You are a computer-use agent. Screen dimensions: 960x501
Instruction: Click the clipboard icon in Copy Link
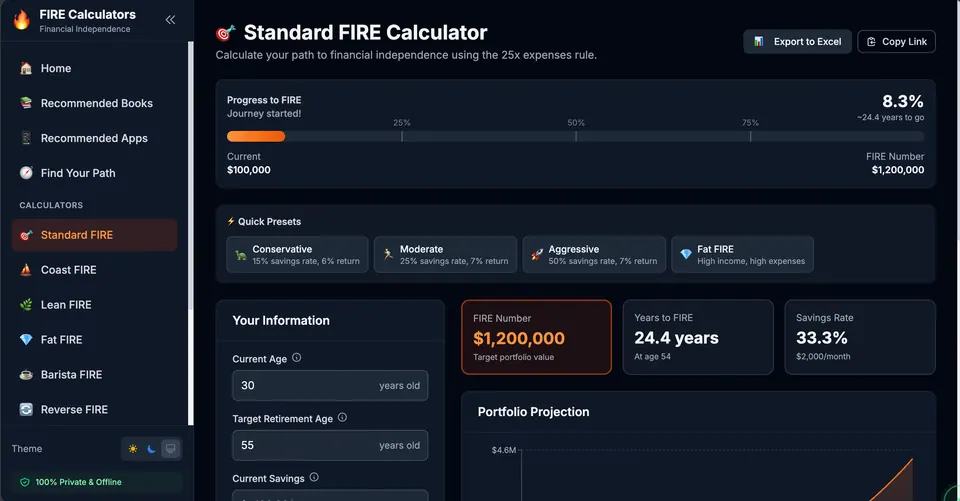click(x=871, y=42)
